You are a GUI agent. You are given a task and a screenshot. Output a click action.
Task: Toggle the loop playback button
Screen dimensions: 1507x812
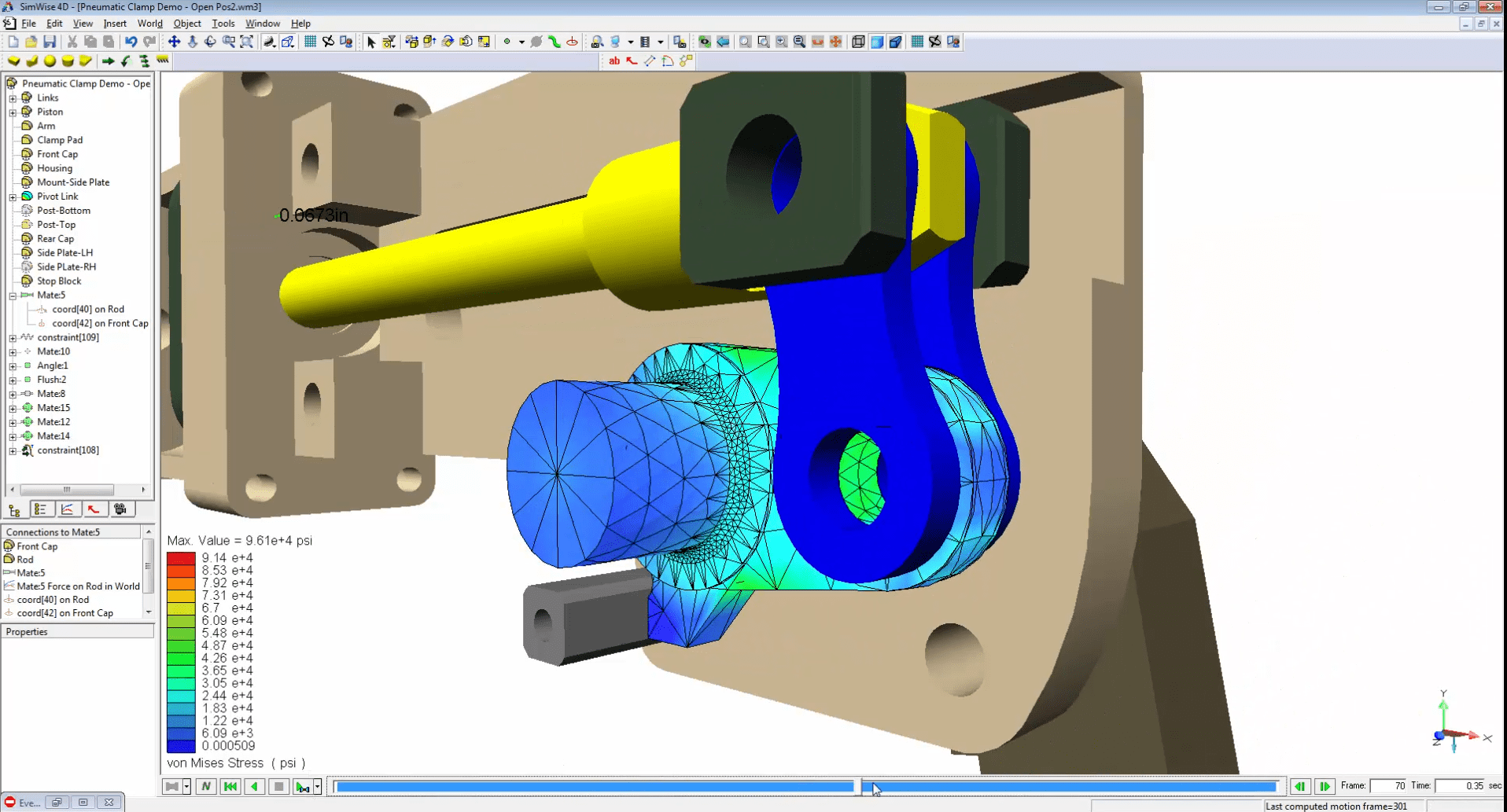pyautogui.click(x=206, y=786)
